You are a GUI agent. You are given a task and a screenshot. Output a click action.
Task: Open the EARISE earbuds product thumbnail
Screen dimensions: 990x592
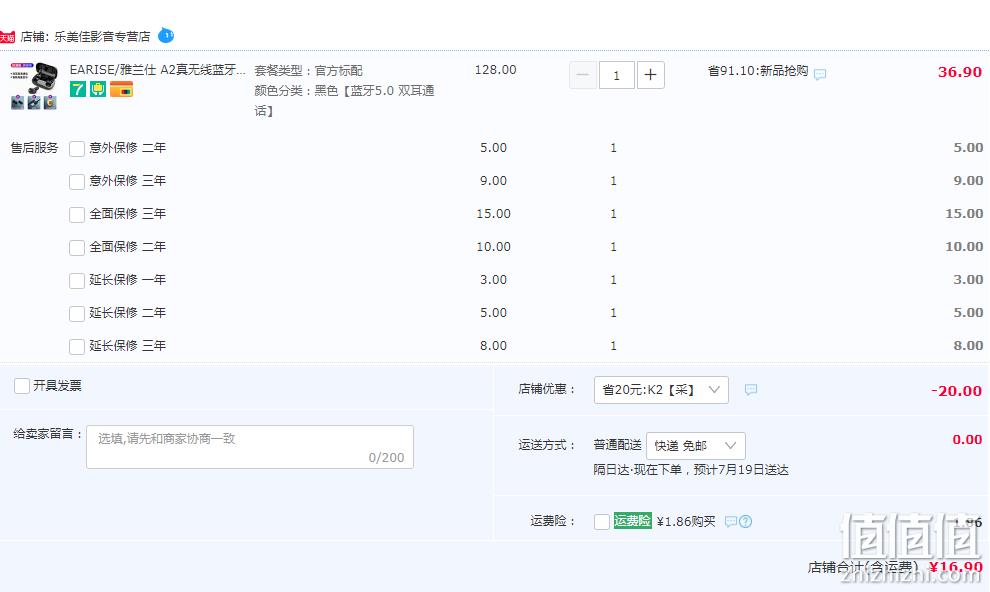click(34, 86)
